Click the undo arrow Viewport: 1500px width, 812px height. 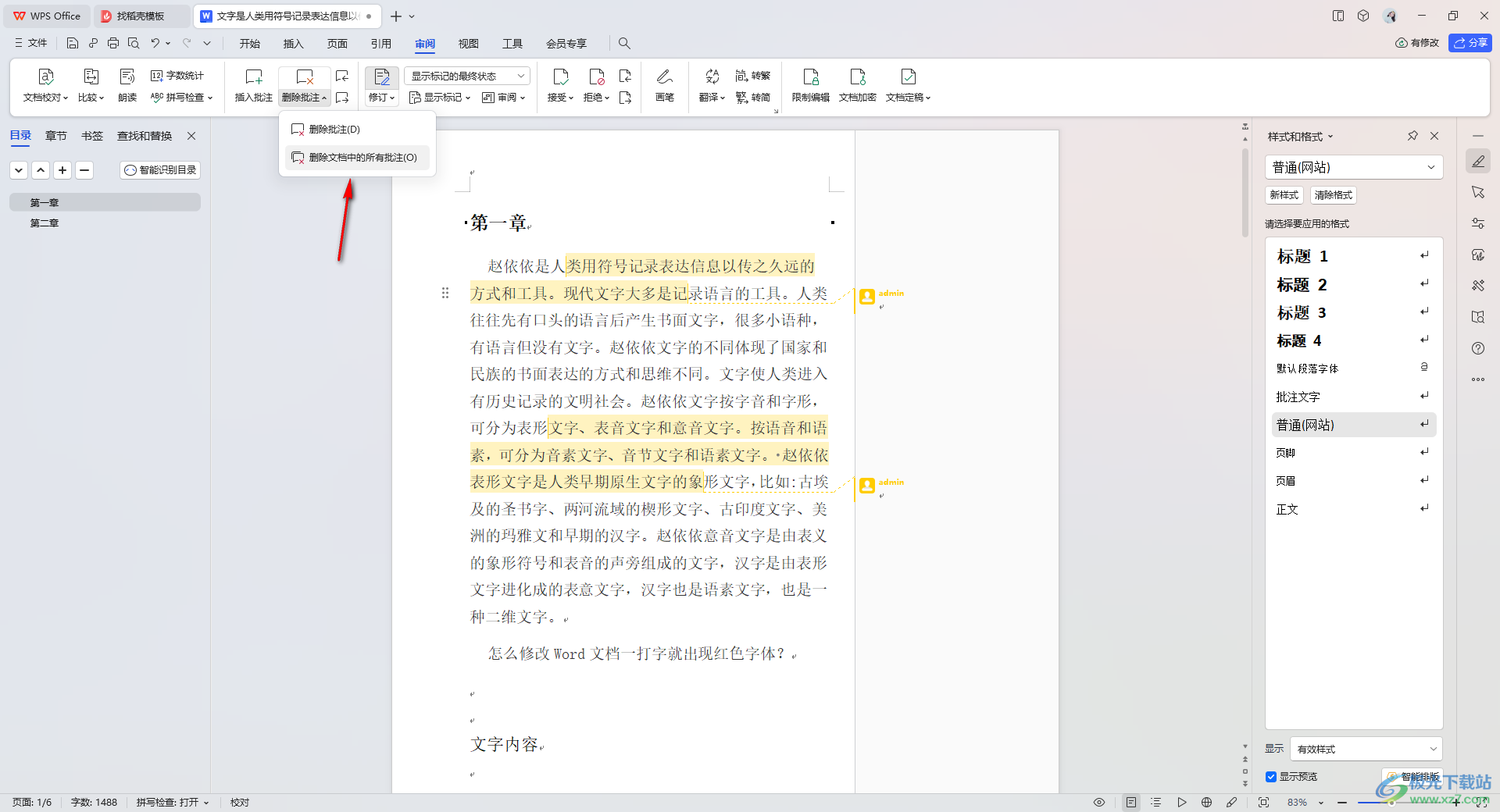pos(155,43)
